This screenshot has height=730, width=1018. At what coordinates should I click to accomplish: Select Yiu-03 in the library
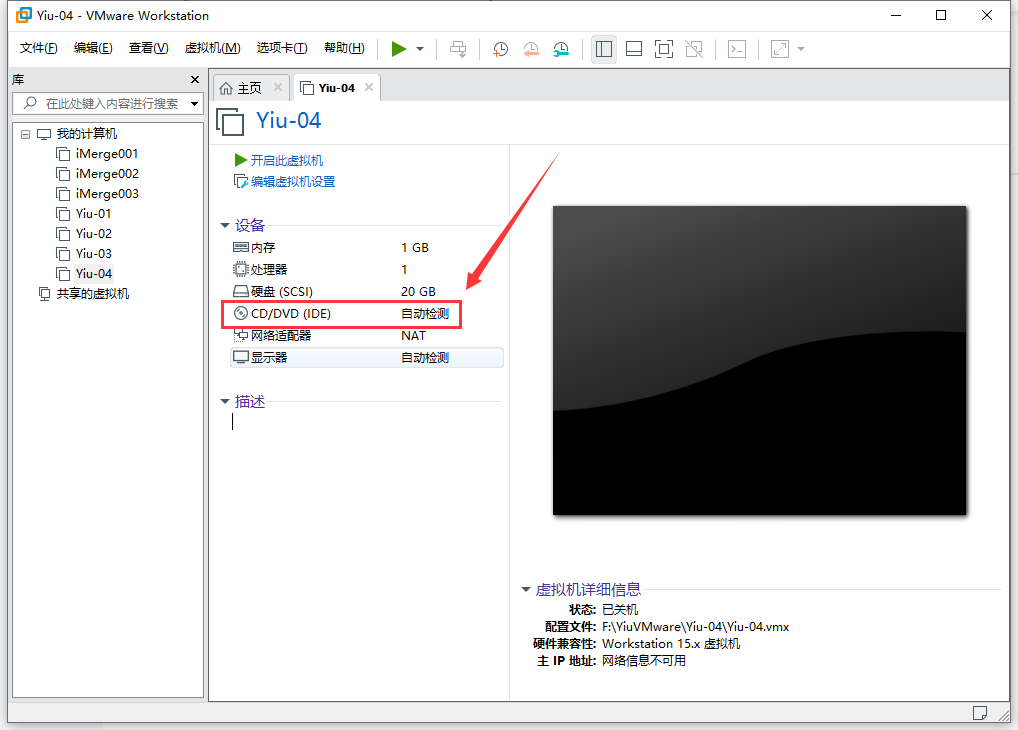[x=84, y=254]
